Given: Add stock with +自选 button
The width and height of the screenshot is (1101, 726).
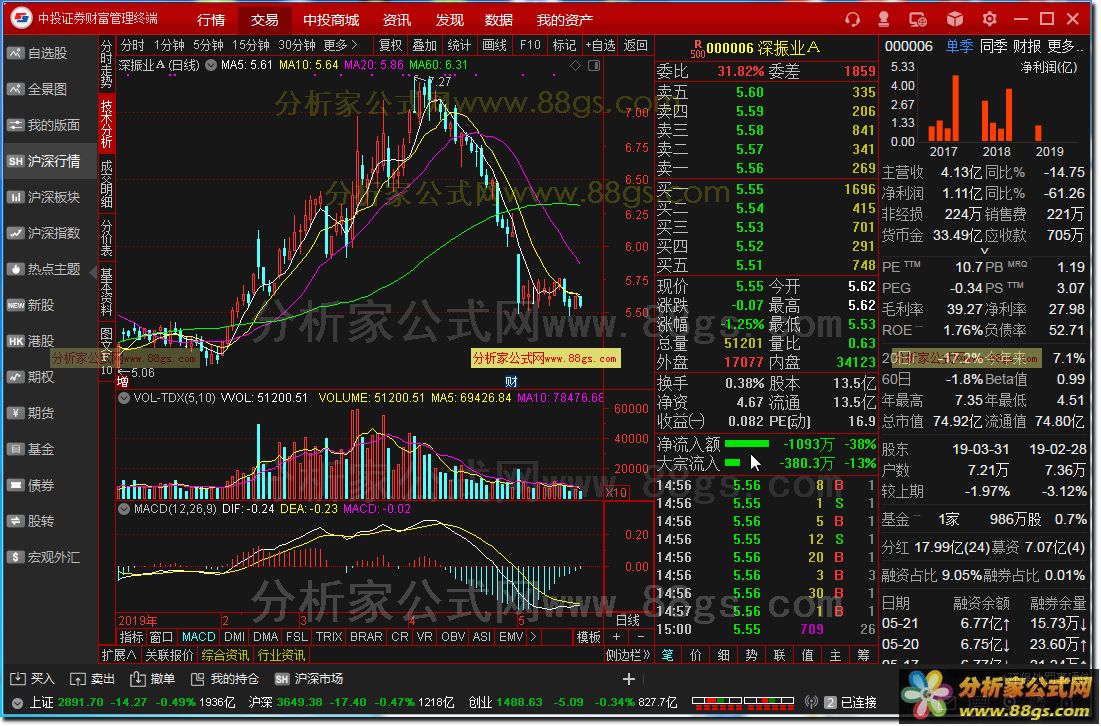Looking at the screenshot, I should pos(600,45).
